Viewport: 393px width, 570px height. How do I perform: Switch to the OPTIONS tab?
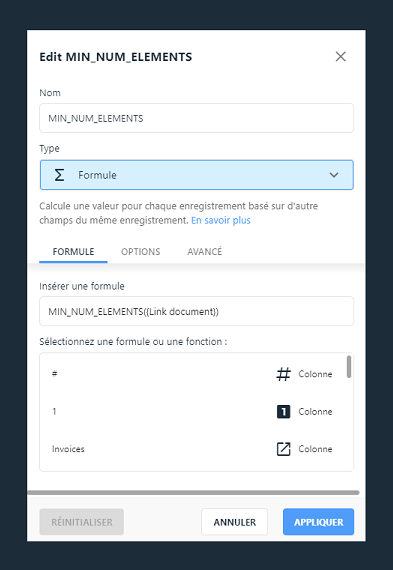coord(141,252)
